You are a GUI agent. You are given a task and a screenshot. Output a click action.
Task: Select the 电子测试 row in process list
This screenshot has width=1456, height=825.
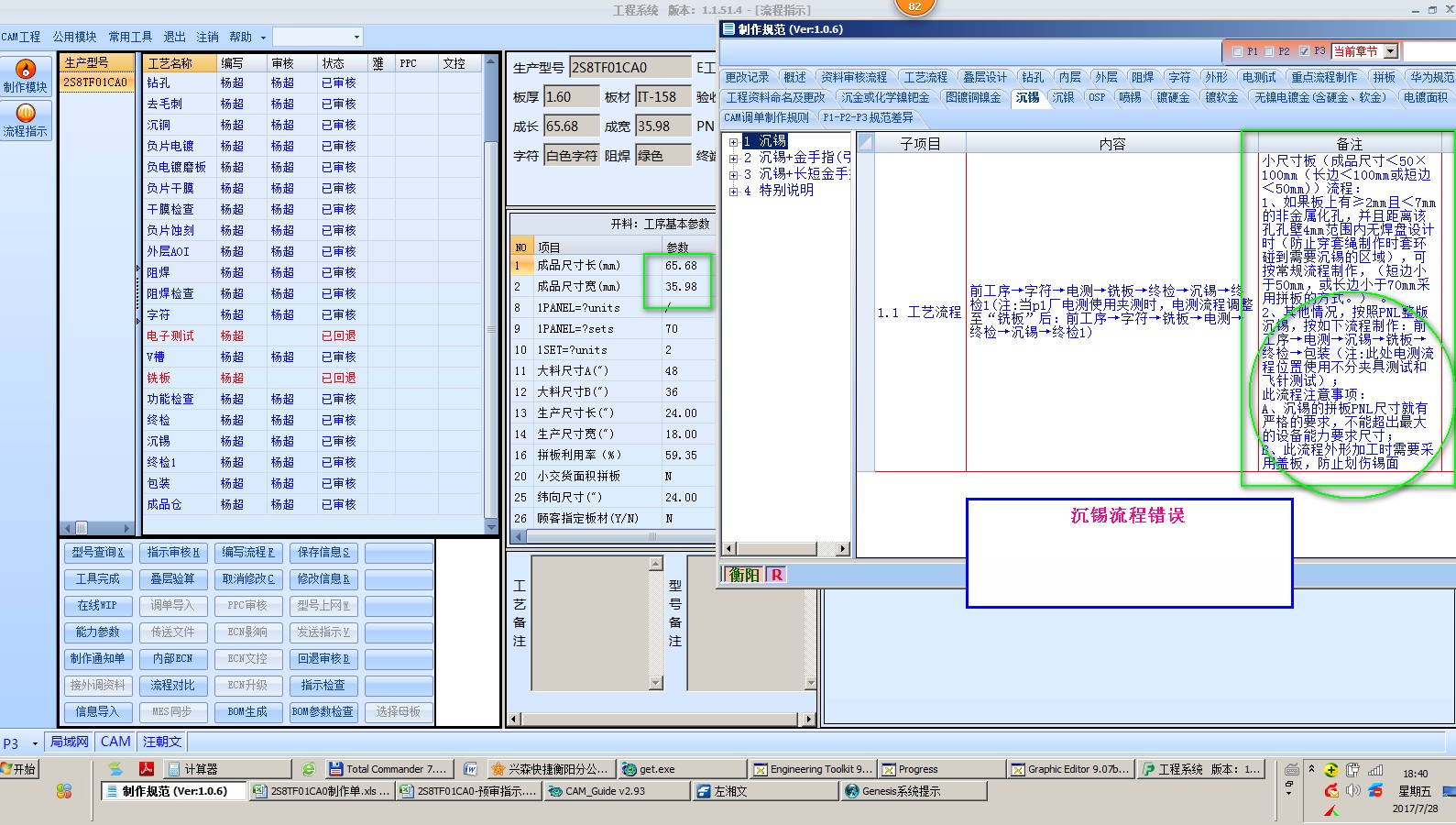tap(314, 336)
